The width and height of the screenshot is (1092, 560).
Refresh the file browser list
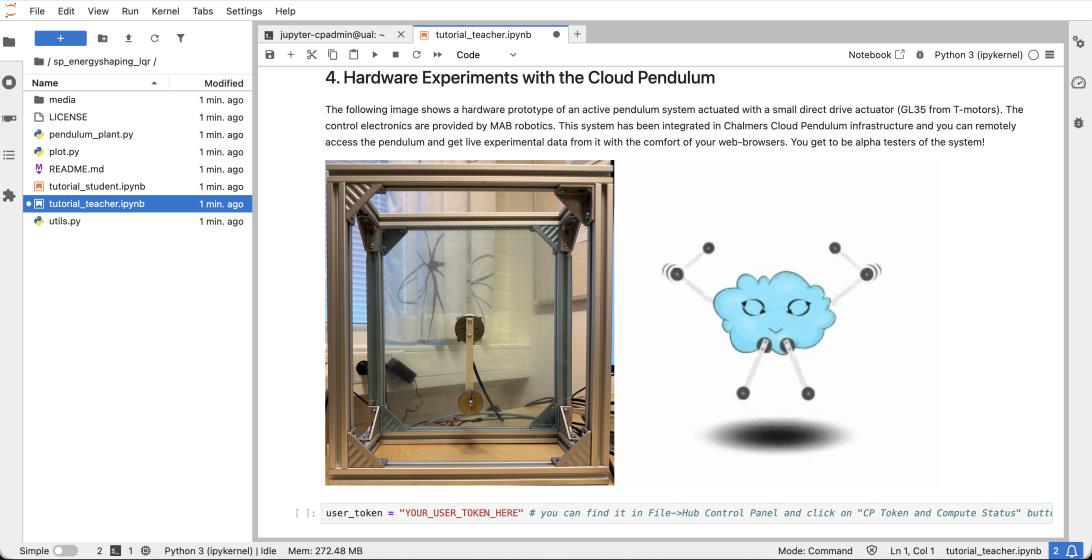pos(155,38)
